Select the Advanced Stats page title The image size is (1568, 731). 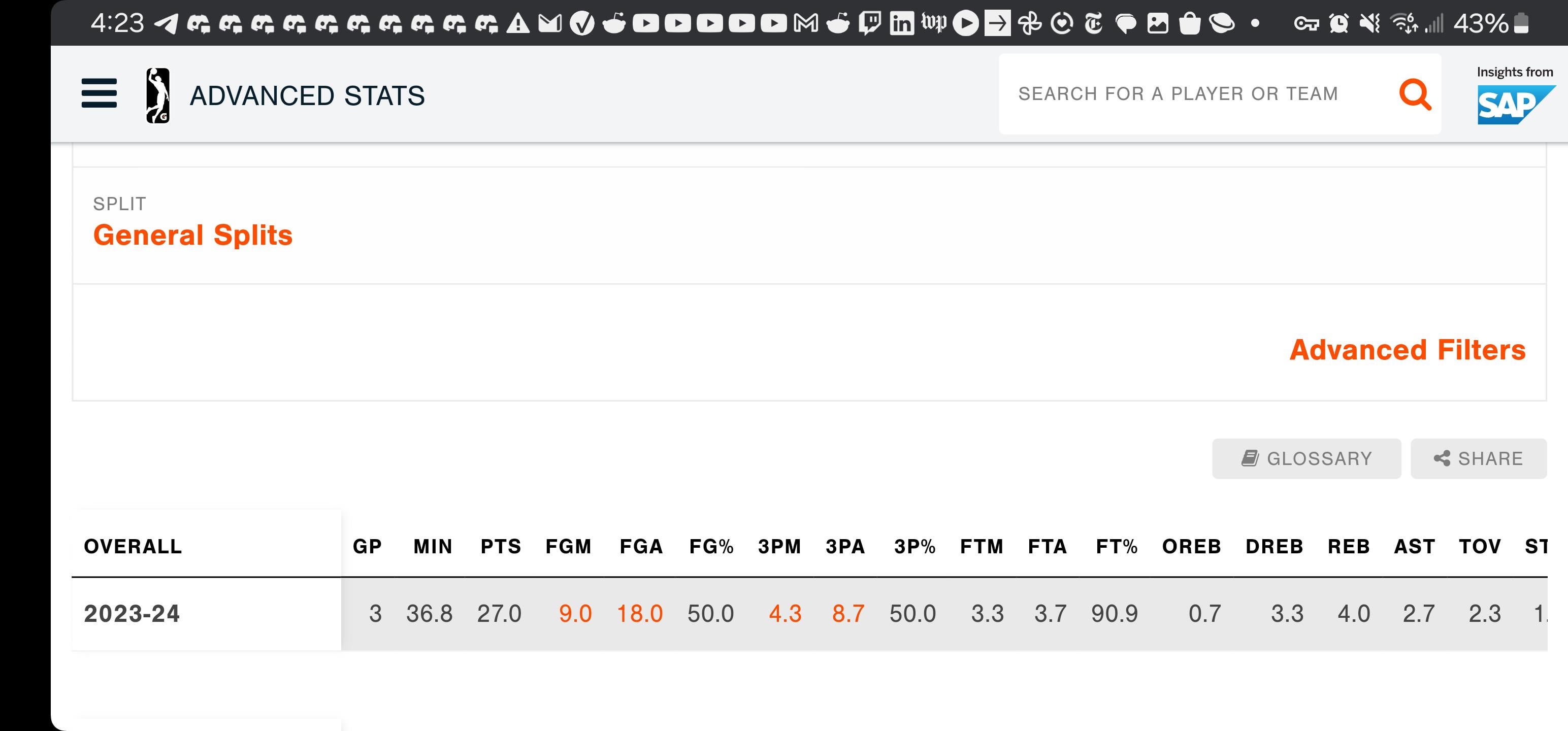pos(307,96)
